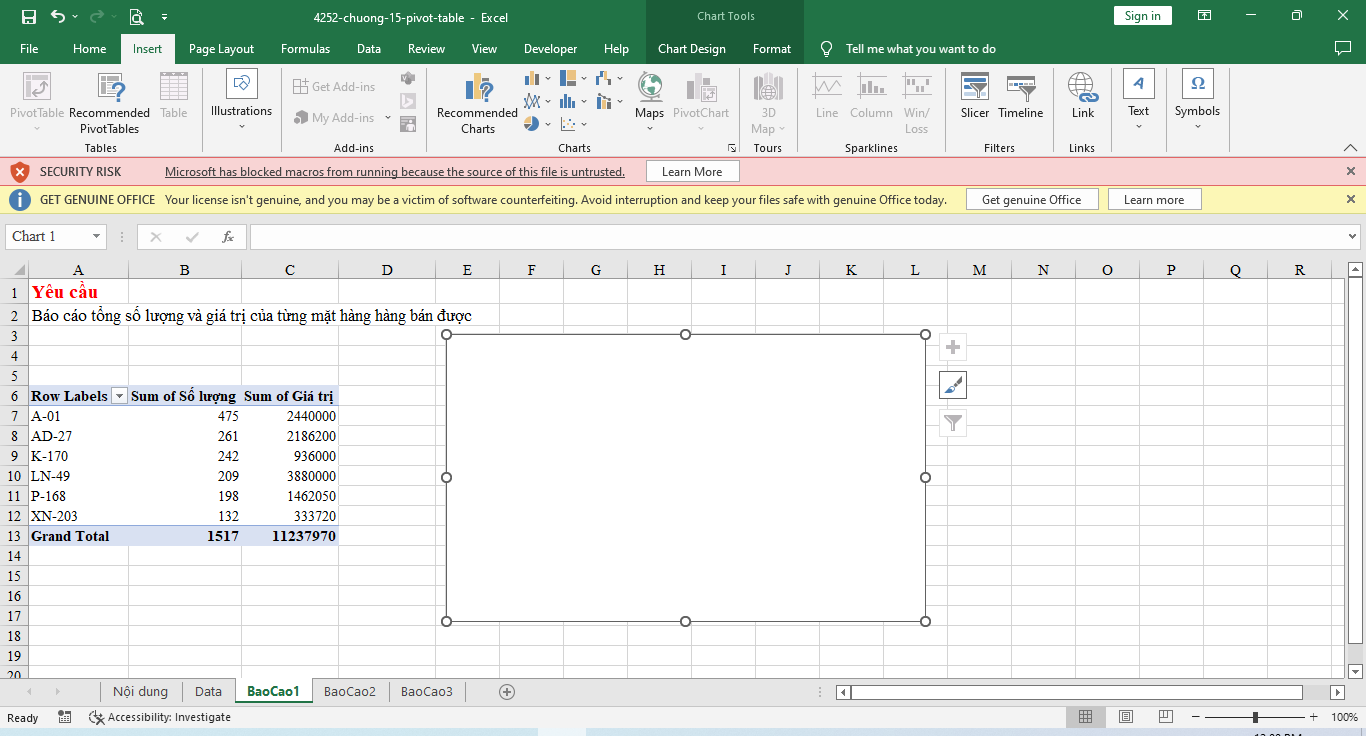This screenshot has height=736, width=1366.
Task: Click into the formula bar input
Action: [x=796, y=237]
